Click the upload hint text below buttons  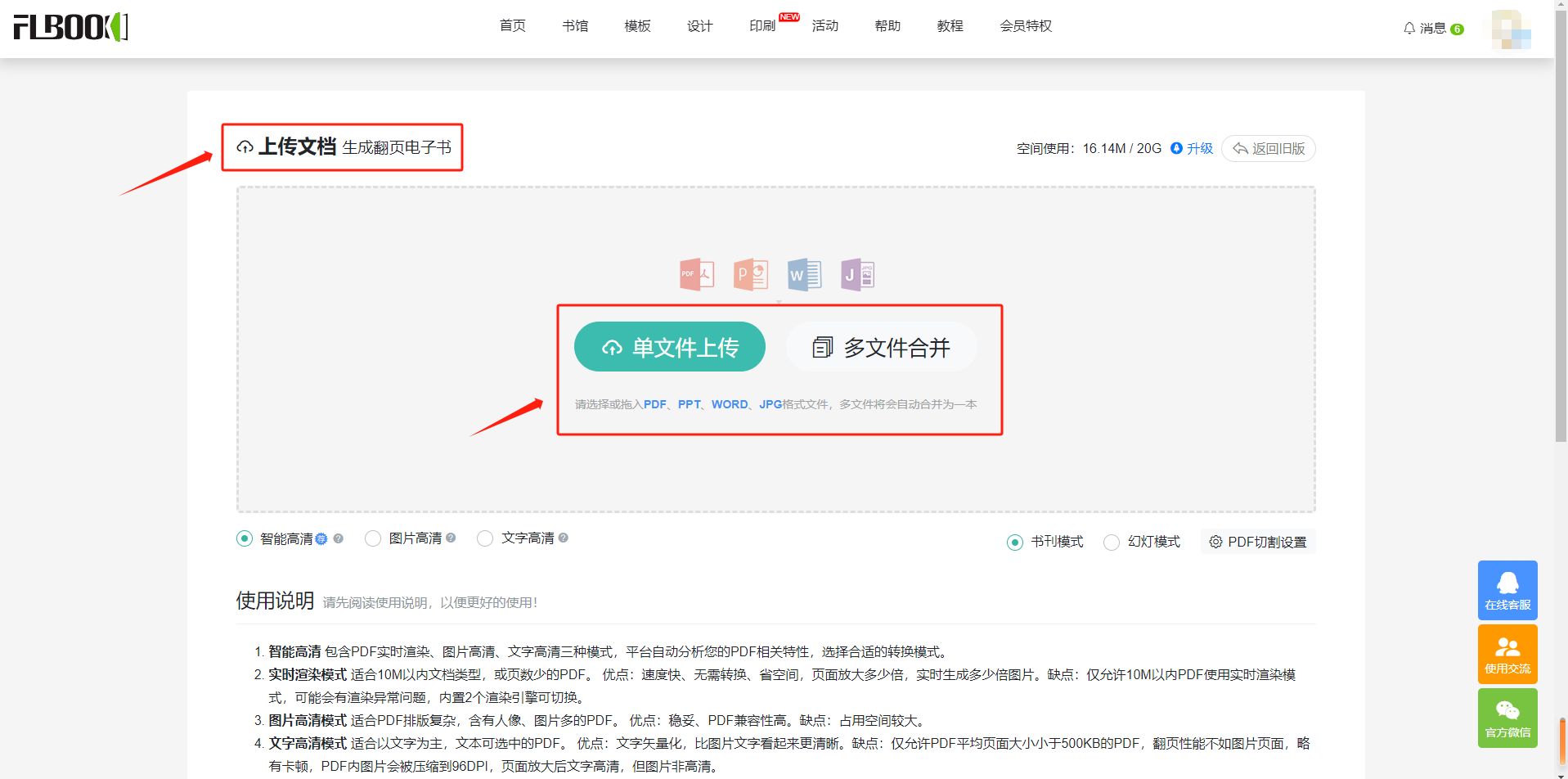pyautogui.click(x=775, y=404)
